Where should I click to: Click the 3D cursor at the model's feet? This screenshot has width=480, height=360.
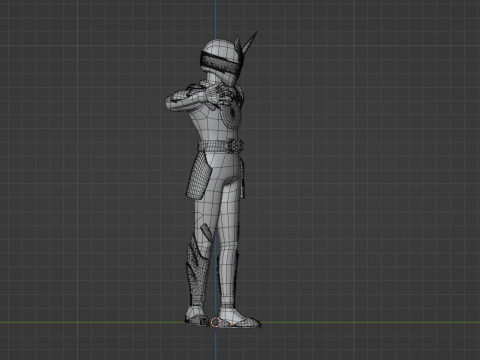[216, 322]
